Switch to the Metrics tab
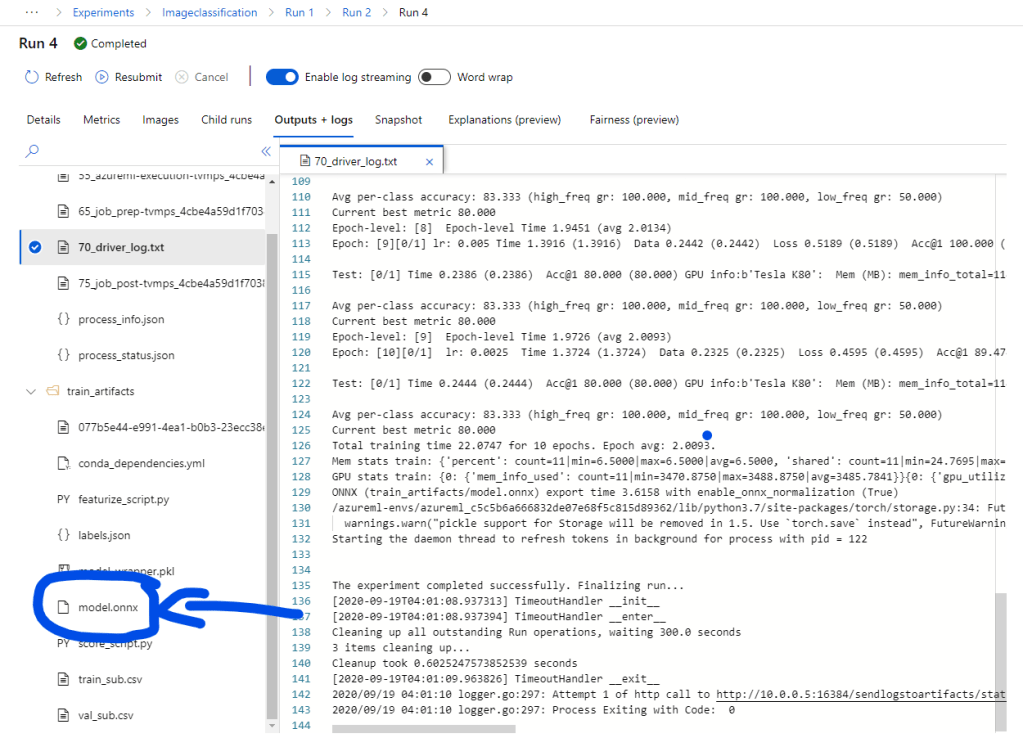 101,120
